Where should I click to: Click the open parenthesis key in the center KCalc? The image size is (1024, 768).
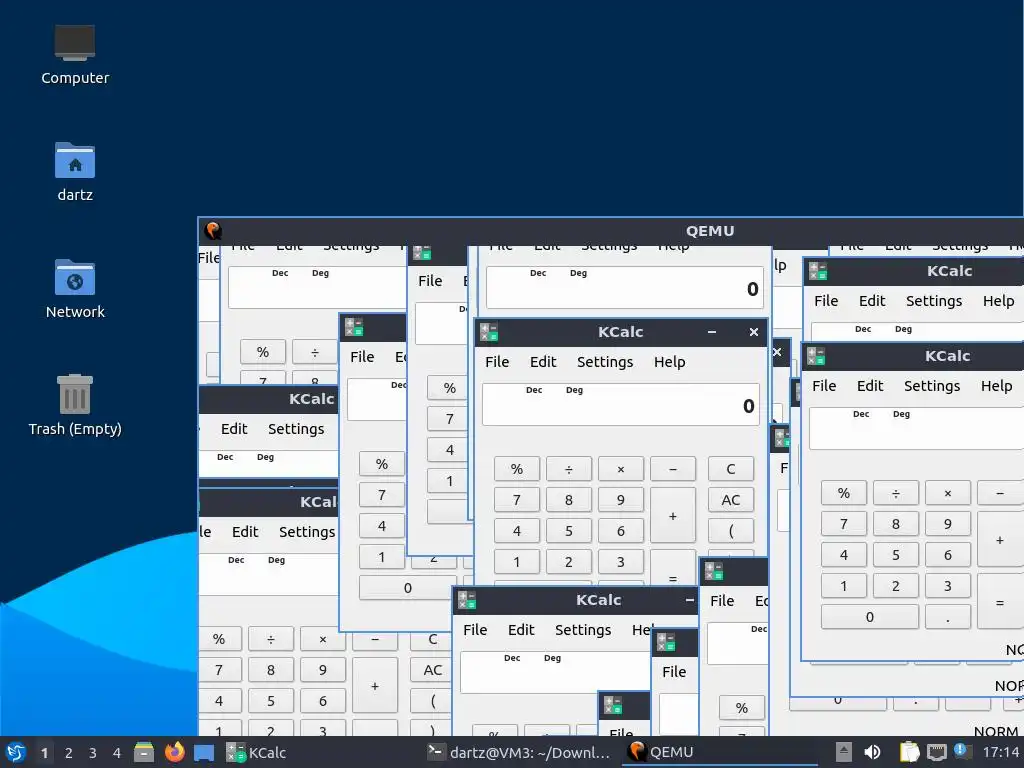[x=731, y=531]
